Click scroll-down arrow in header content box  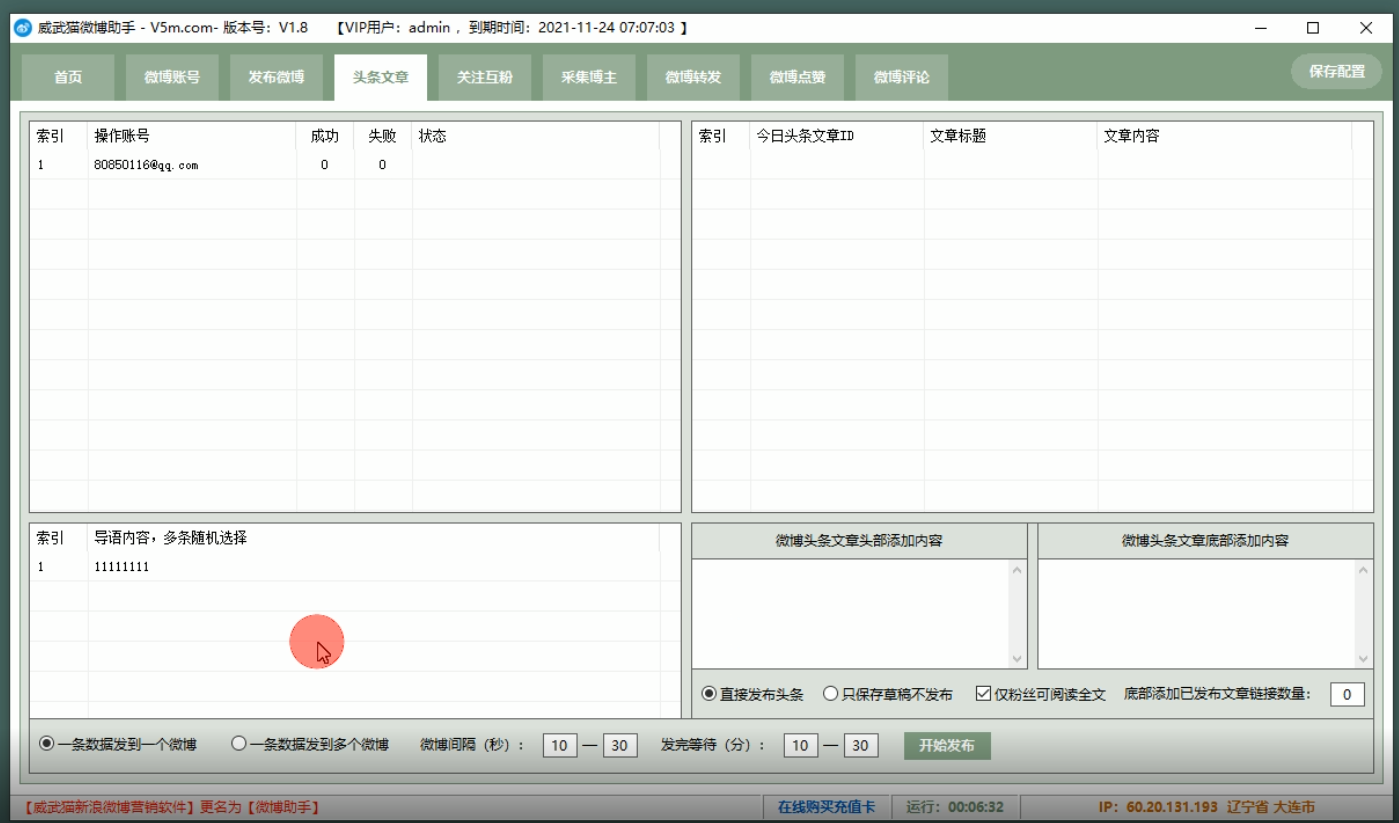tap(1018, 659)
